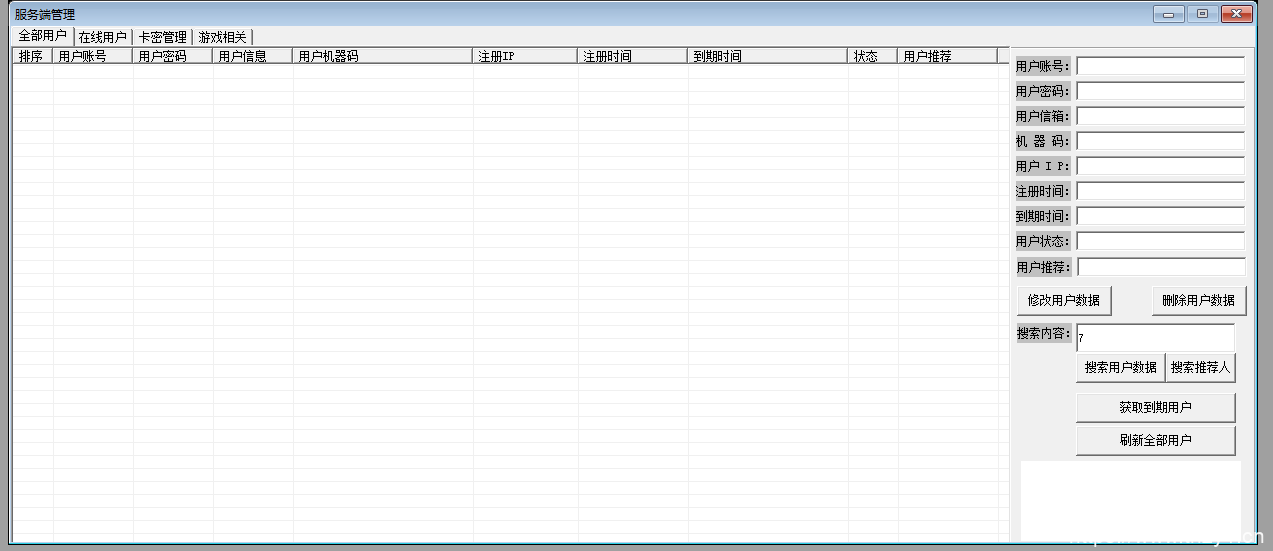Click the 用户机器码 column header
This screenshot has width=1273, height=551.
click(383, 56)
